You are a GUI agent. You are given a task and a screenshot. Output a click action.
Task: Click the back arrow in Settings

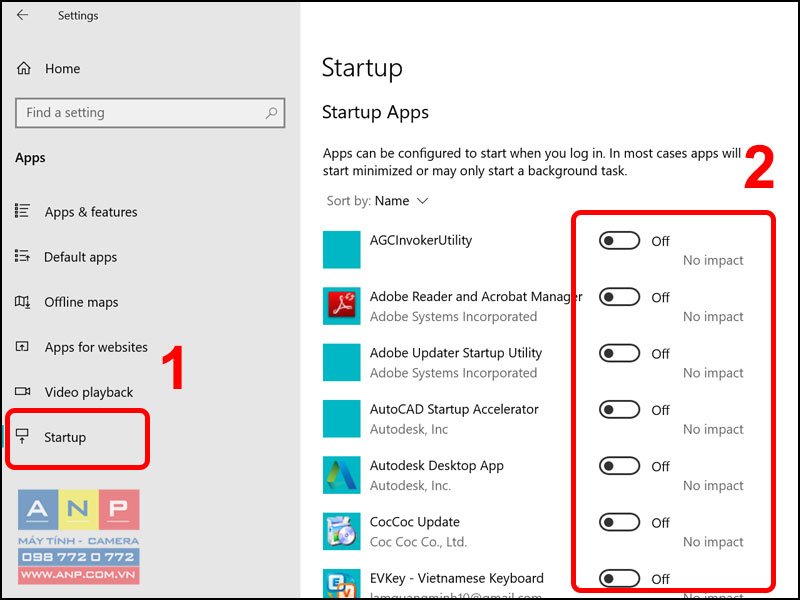[x=22, y=15]
